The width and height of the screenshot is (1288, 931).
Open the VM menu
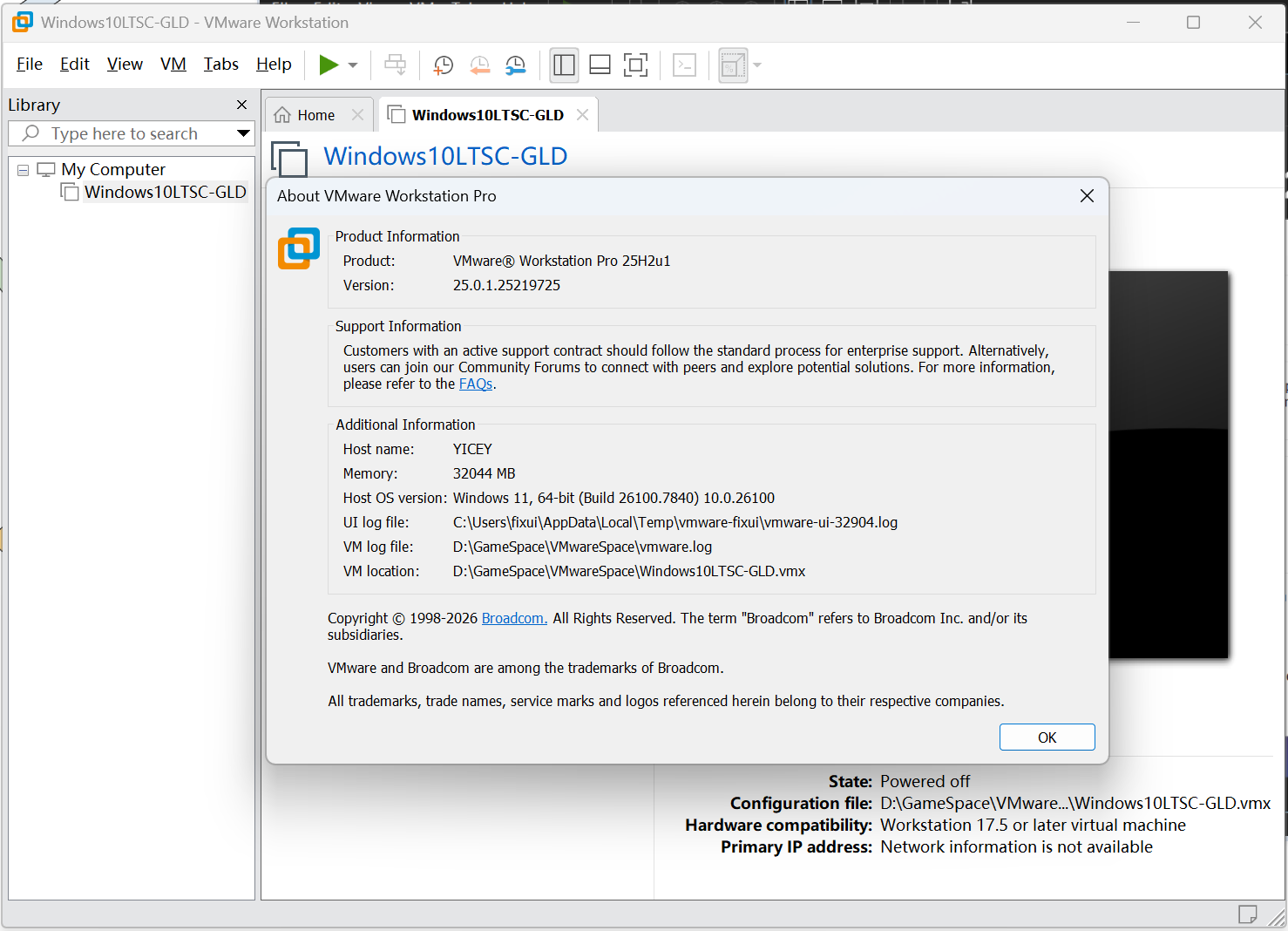coord(173,64)
